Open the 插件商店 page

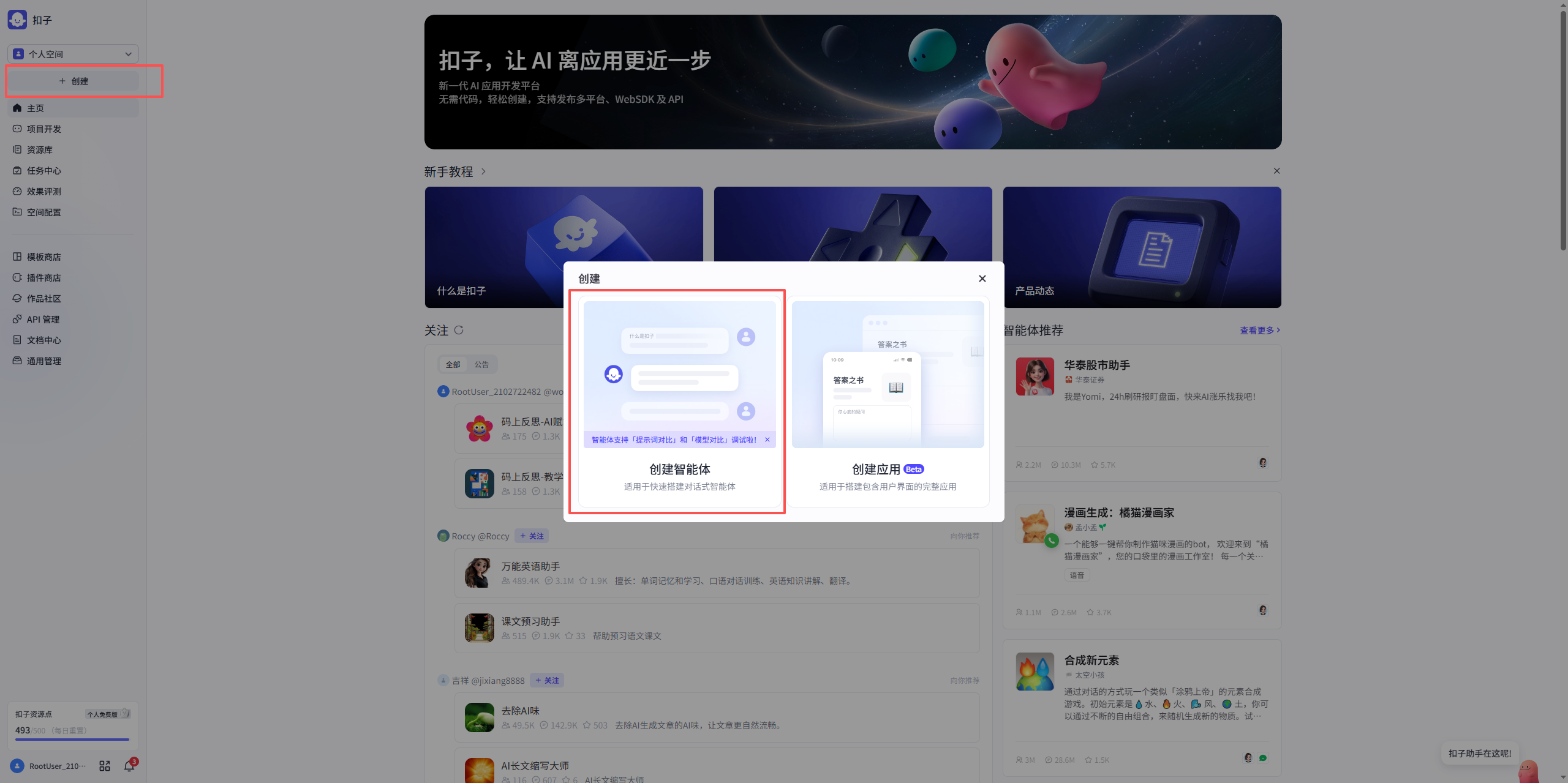pos(43,277)
